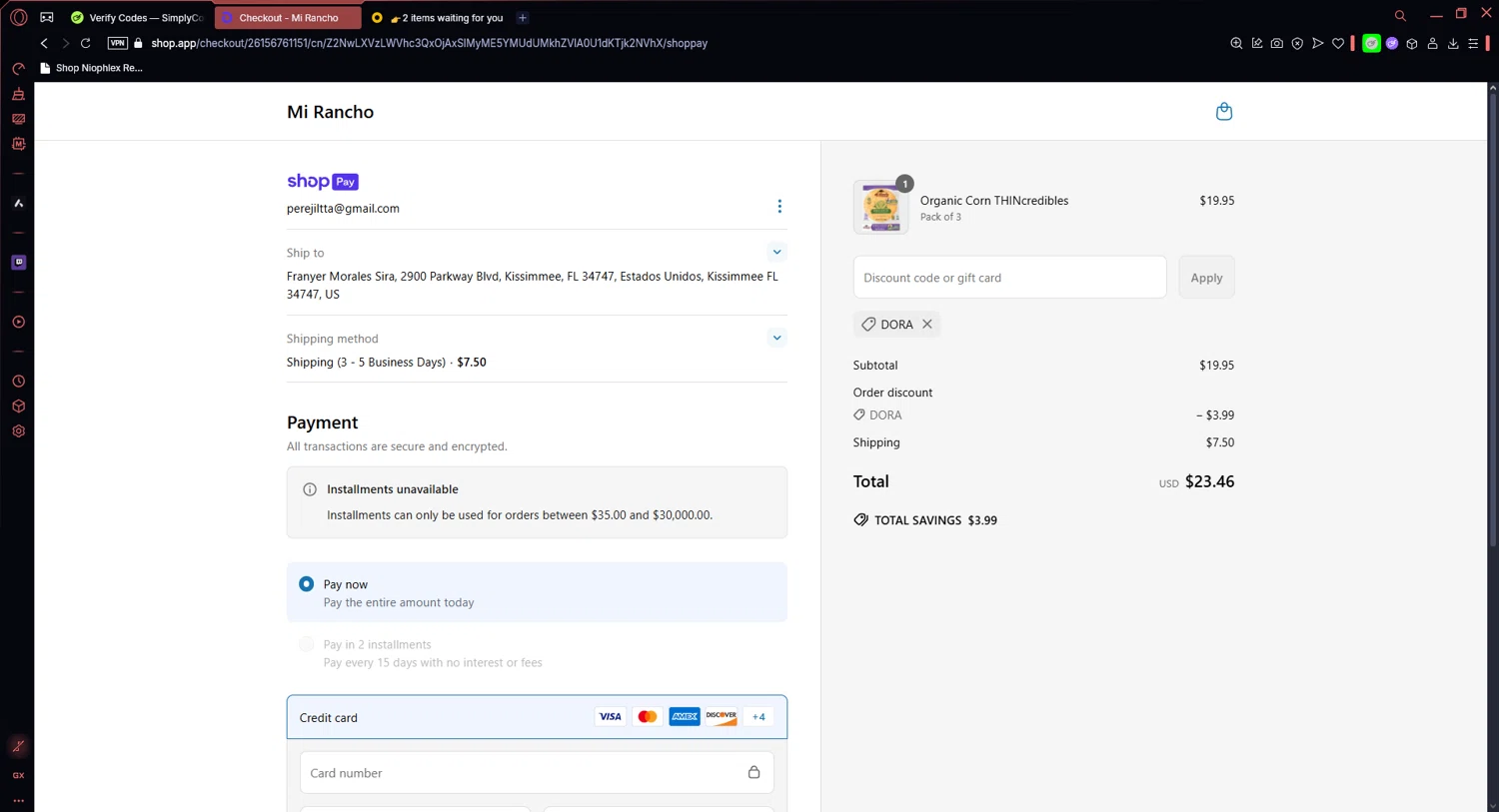This screenshot has height=812, width=1499.
Task: Open the ad-blocker shield icon
Action: coord(1297,43)
